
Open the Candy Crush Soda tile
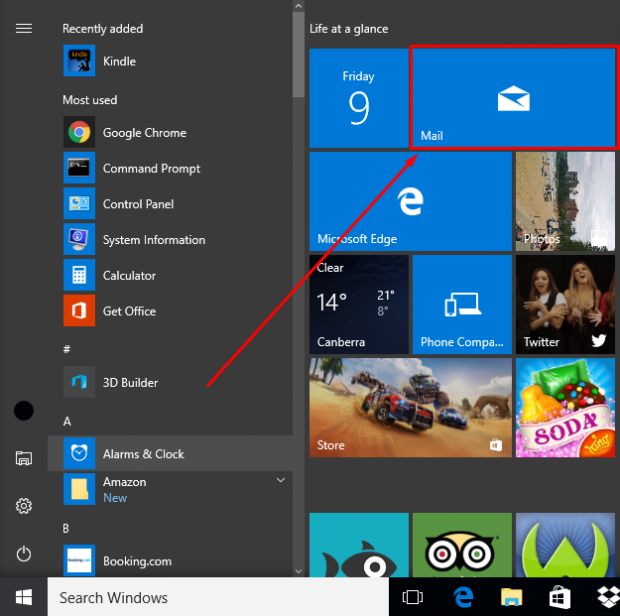coord(565,408)
